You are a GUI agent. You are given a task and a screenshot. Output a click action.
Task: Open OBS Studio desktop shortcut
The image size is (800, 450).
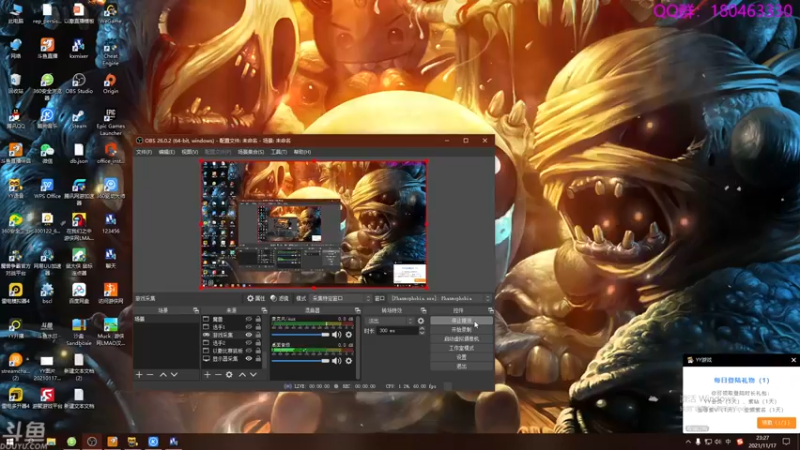pyautogui.click(x=78, y=82)
